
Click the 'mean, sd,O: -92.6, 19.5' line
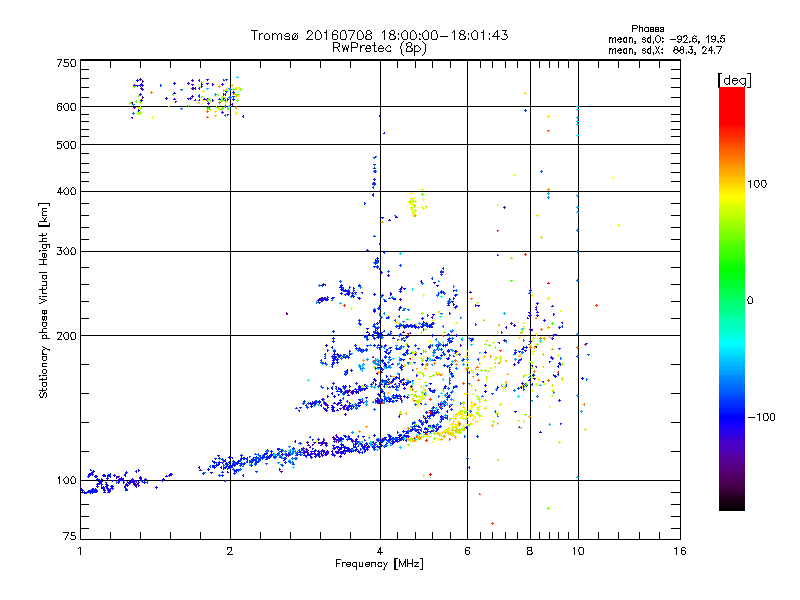coord(666,39)
